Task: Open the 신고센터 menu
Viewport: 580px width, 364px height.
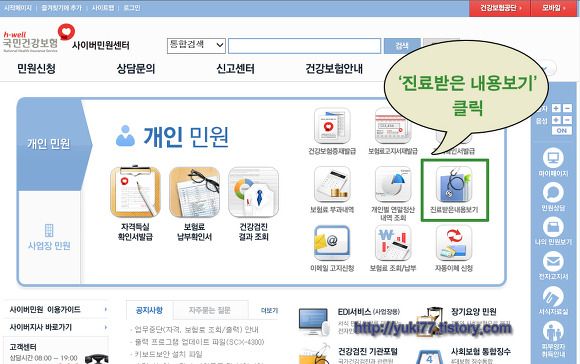Action: (235, 68)
